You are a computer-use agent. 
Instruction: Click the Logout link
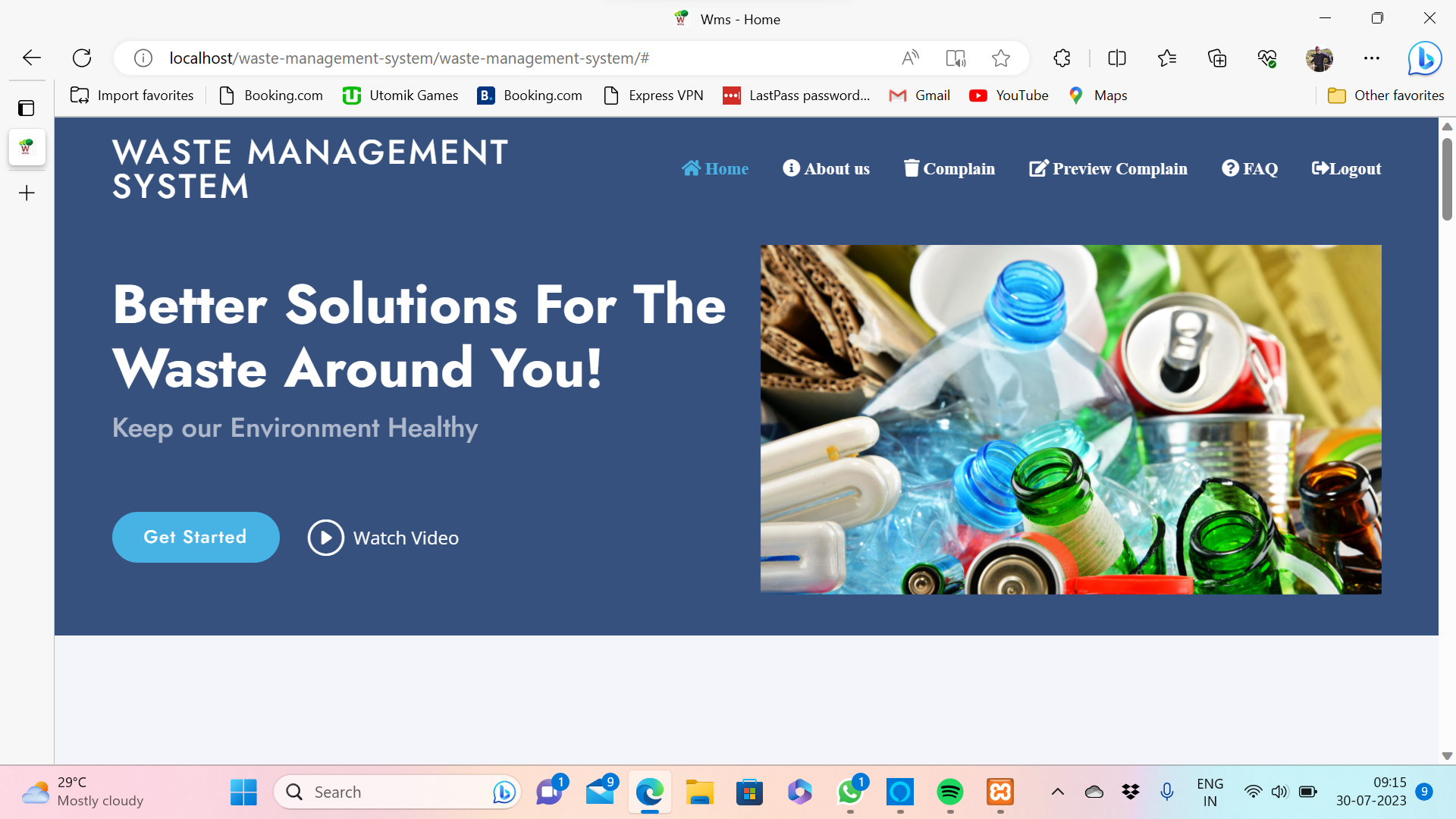1346,168
